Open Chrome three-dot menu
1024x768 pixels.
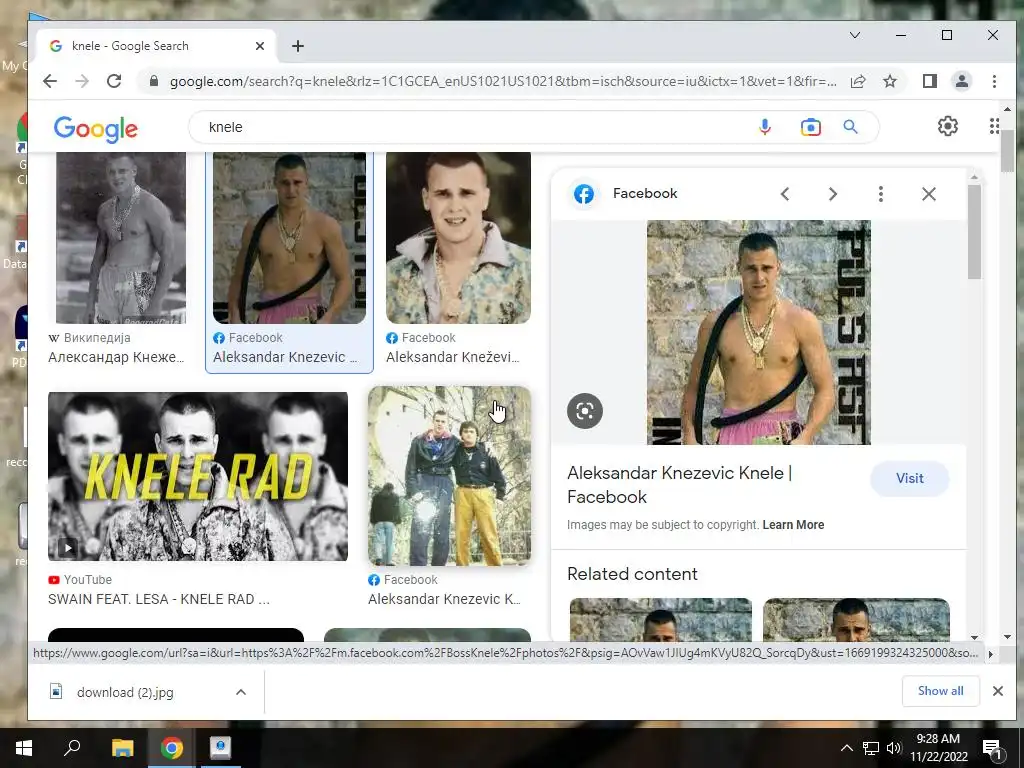pyautogui.click(x=994, y=81)
